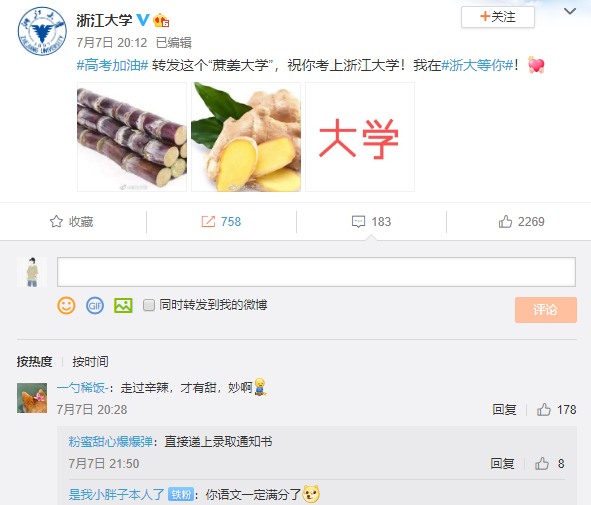Like the comment with 178 thumbs-up
The width and height of the screenshot is (591, 505).
click(544, 409)
